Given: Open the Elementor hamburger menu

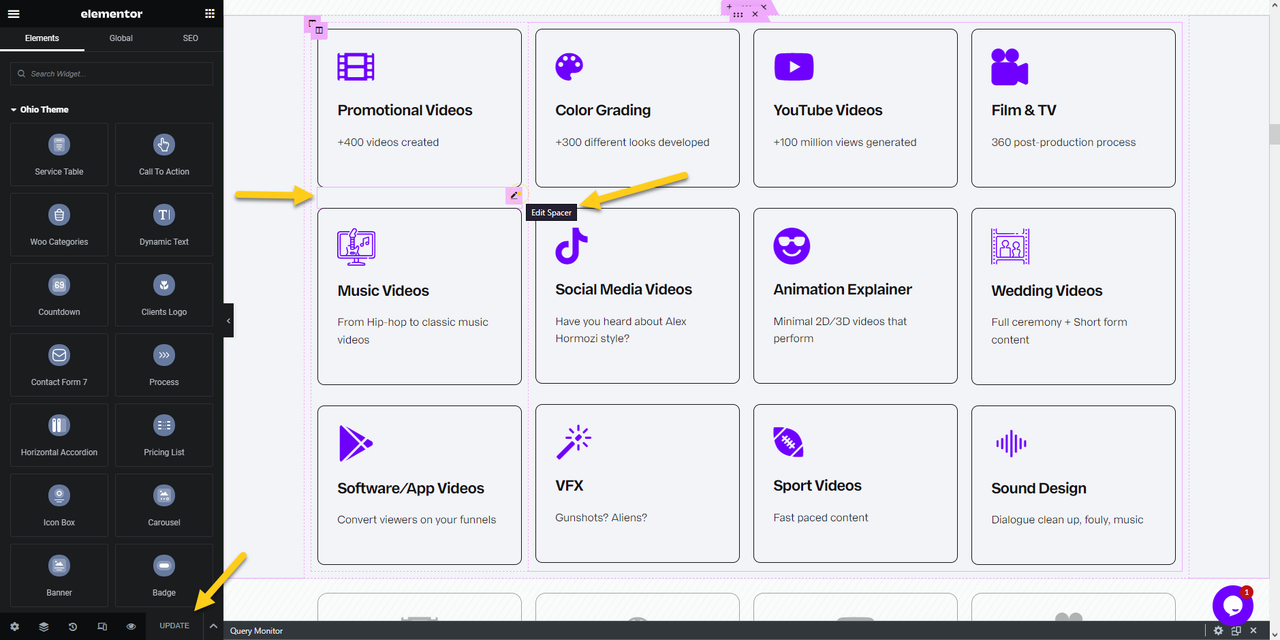Looking at the screenshot, I should [14, 14].
